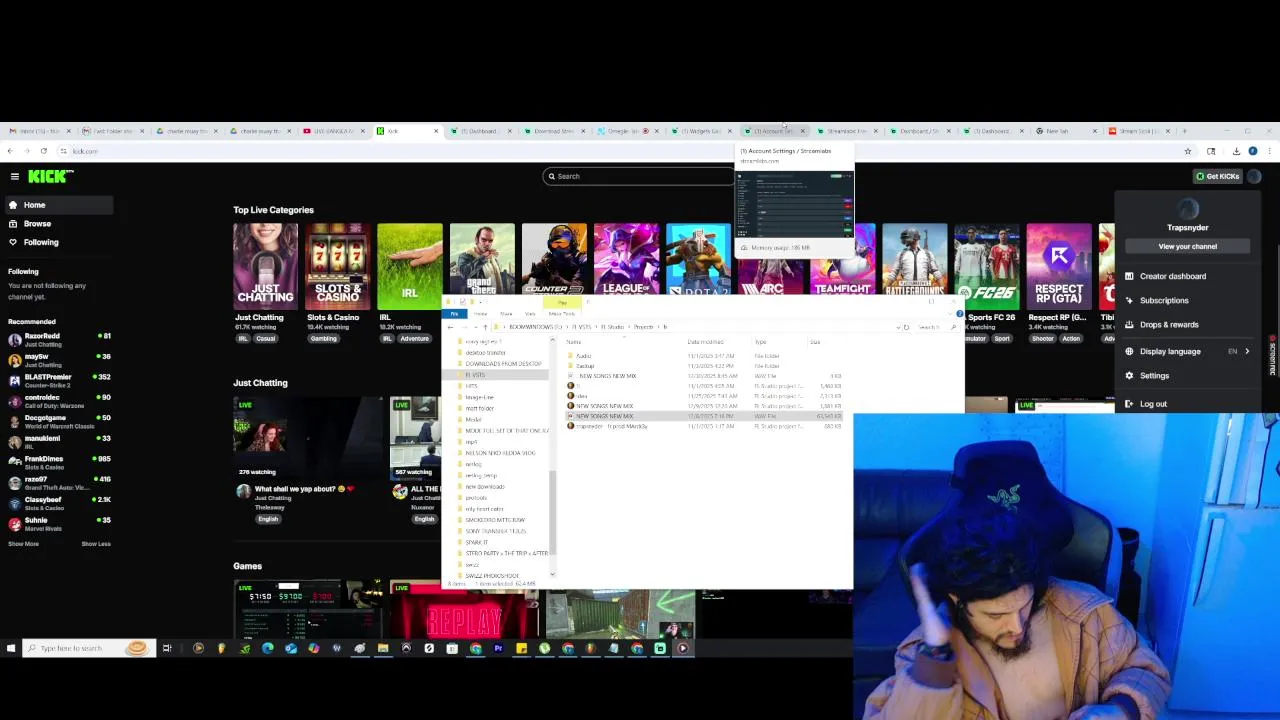Open Settings in profile menu
This screenshot has height=720, width=1280.
pos(1187,375)
